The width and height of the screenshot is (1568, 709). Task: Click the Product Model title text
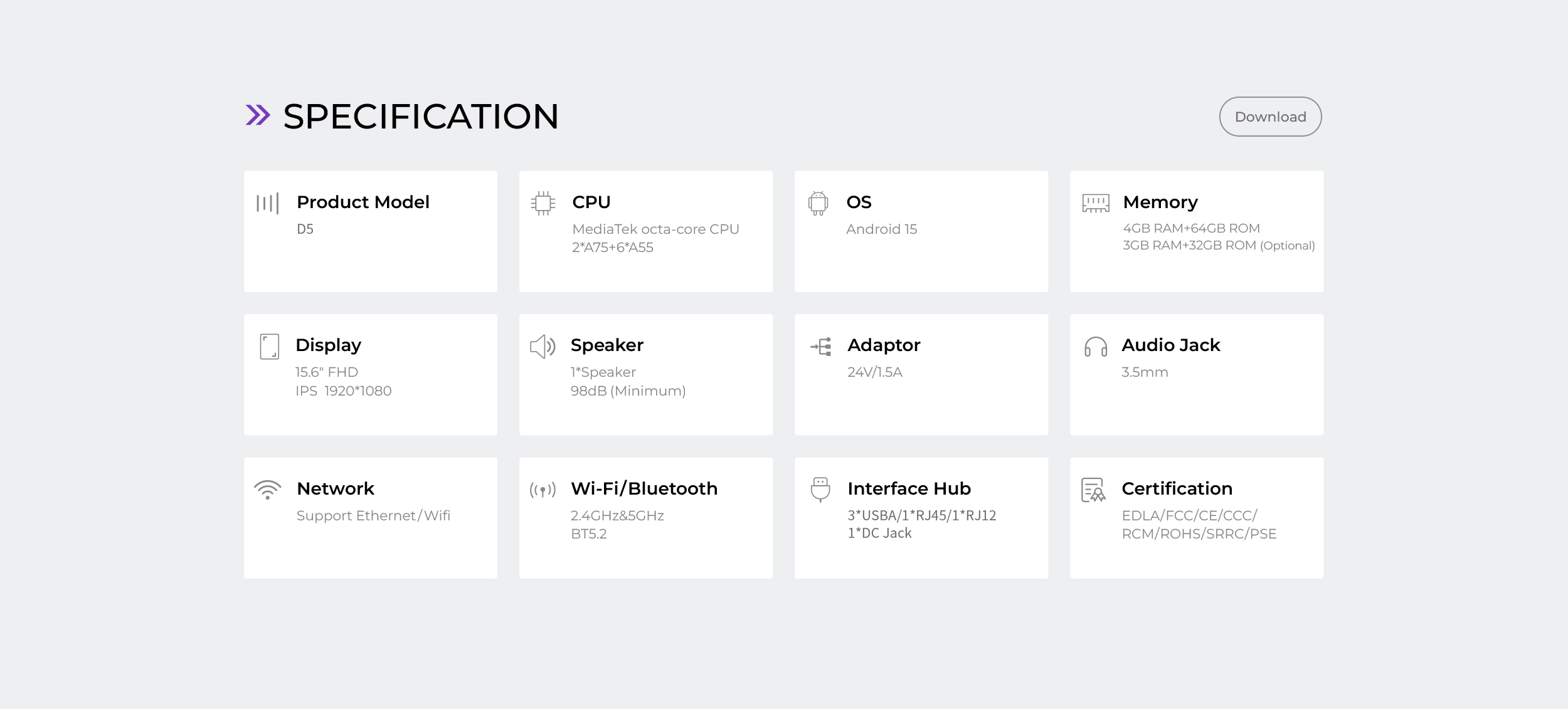(363, 202)
